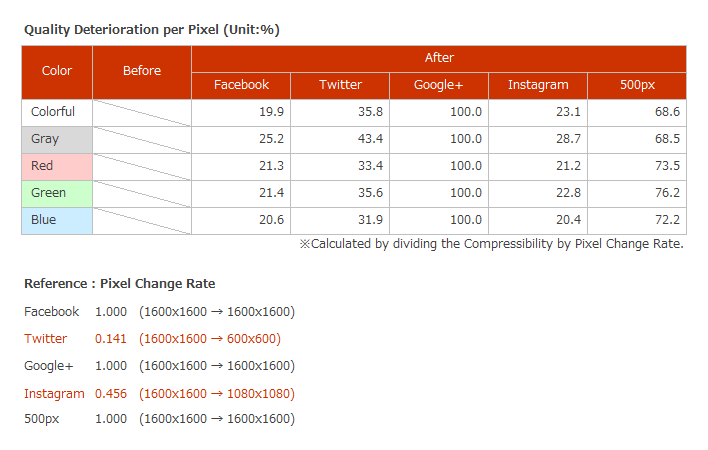Click the Color header cell
This screenshot has width=708, height=450.
(57, 71)
